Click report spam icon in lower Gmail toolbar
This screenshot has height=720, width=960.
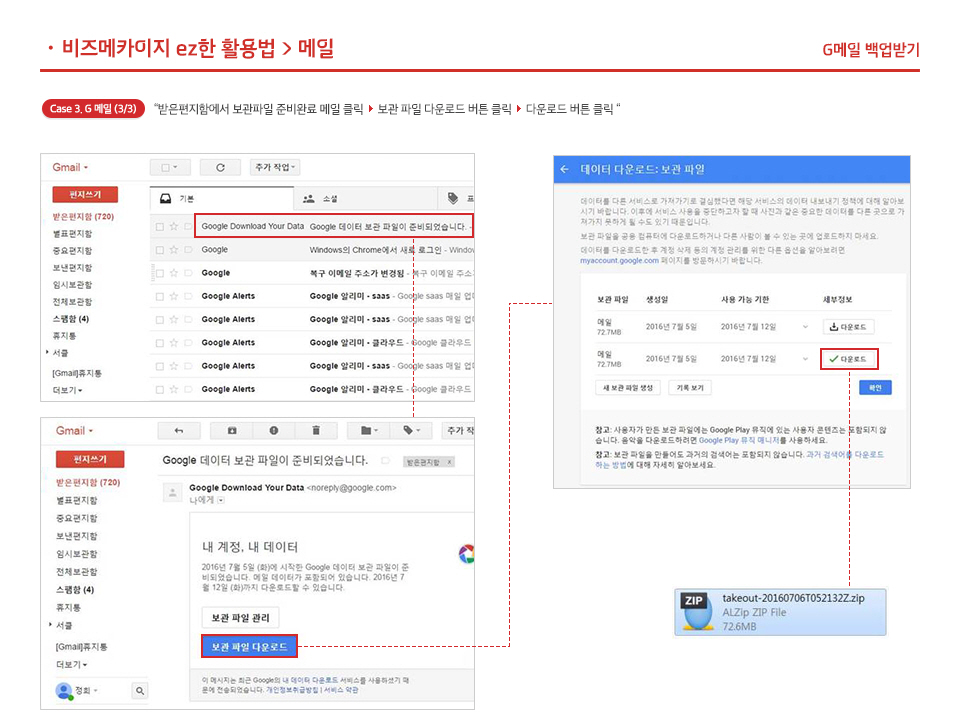click(274, 430)
